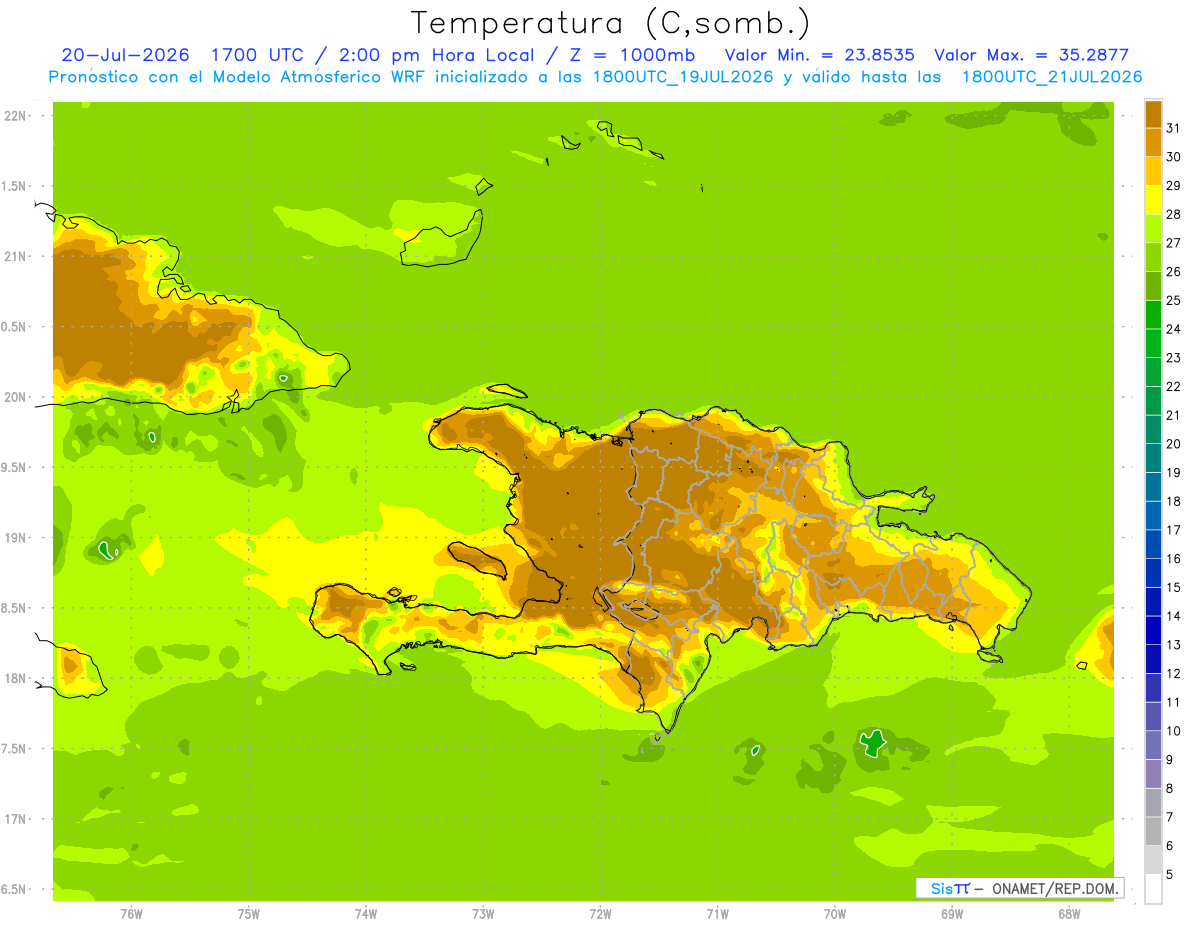The height and width of the screenshot is (927, 1200).
Task: Click the "72W" longitude axis label
Action: pos(600,914)
